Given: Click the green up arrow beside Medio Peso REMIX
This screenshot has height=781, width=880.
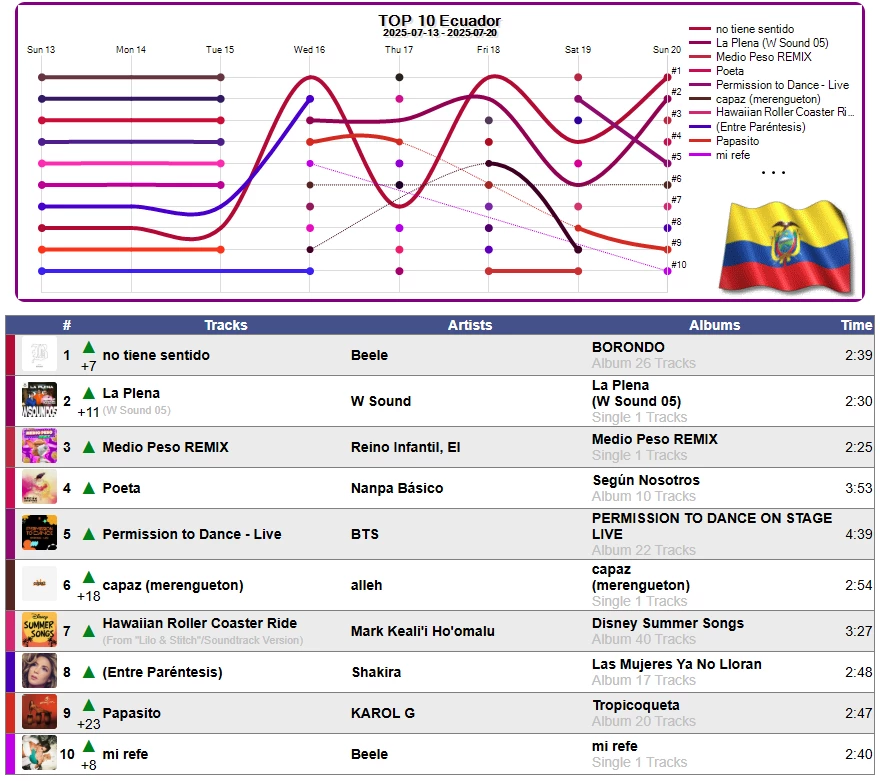Looking at the screenshot, I should click(89, 447).
